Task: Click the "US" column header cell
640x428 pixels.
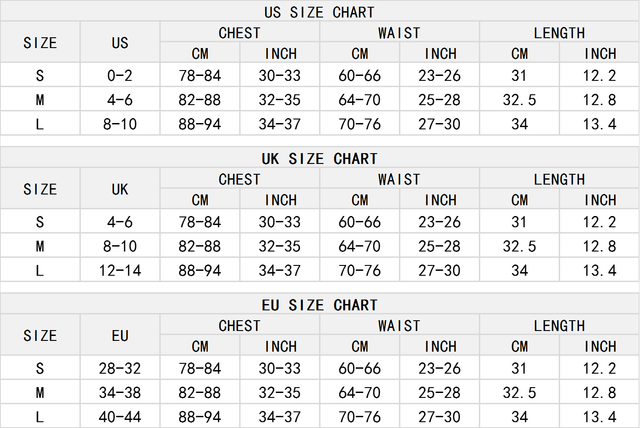Action: point(120,43)
